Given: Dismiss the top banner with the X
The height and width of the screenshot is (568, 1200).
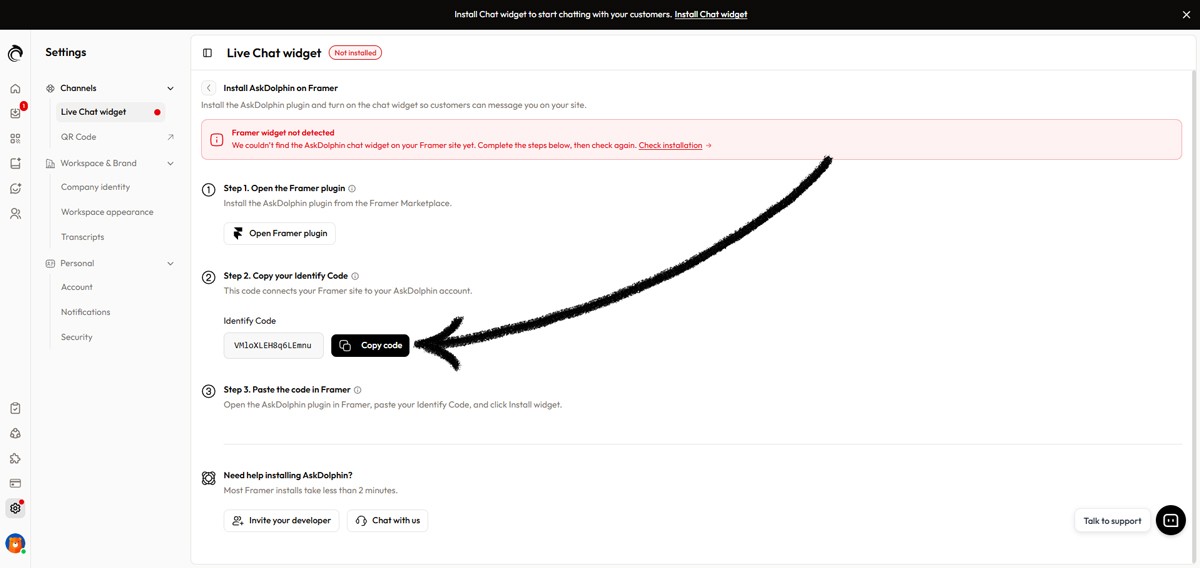Looking at the screenshot, I should tap(1187, 15).
